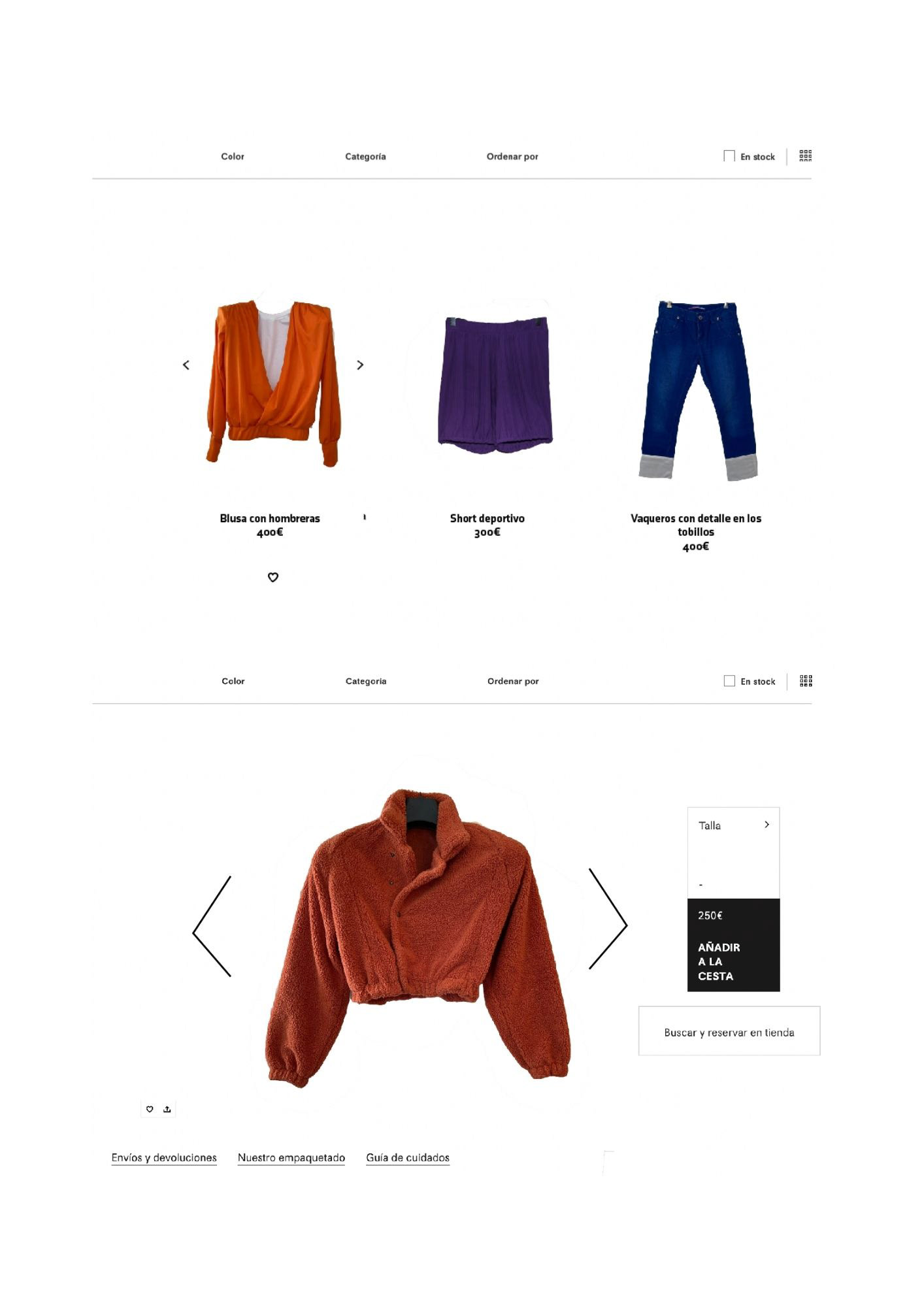Enable the lower En stock checkbox

729,681
